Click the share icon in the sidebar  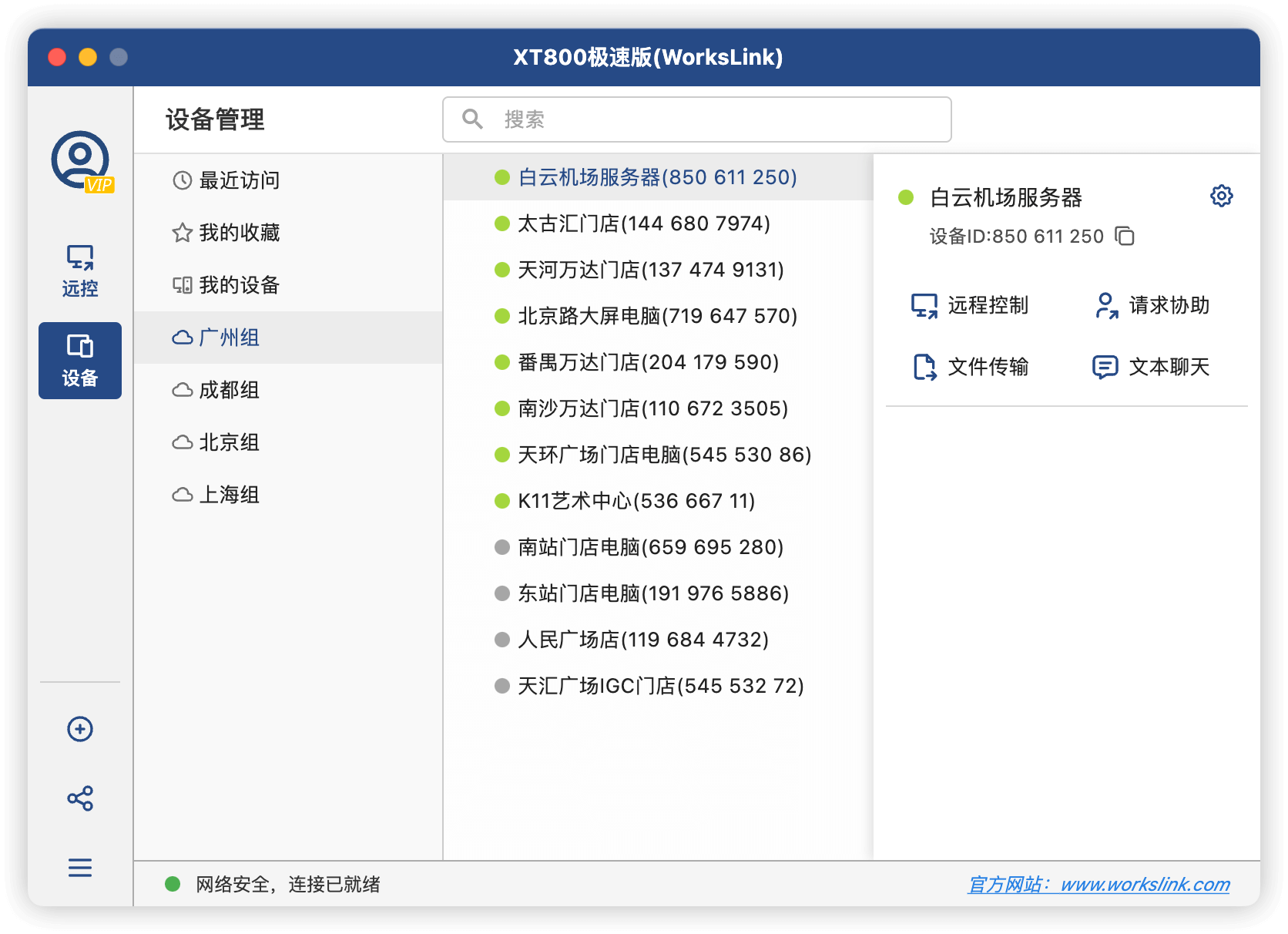pyautogui.click(x=80, y=798)
